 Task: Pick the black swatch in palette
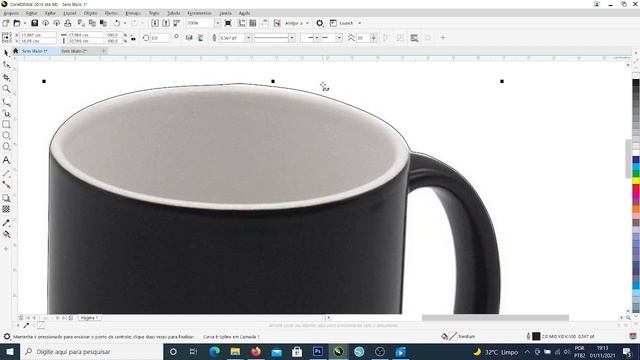point(636,83)
